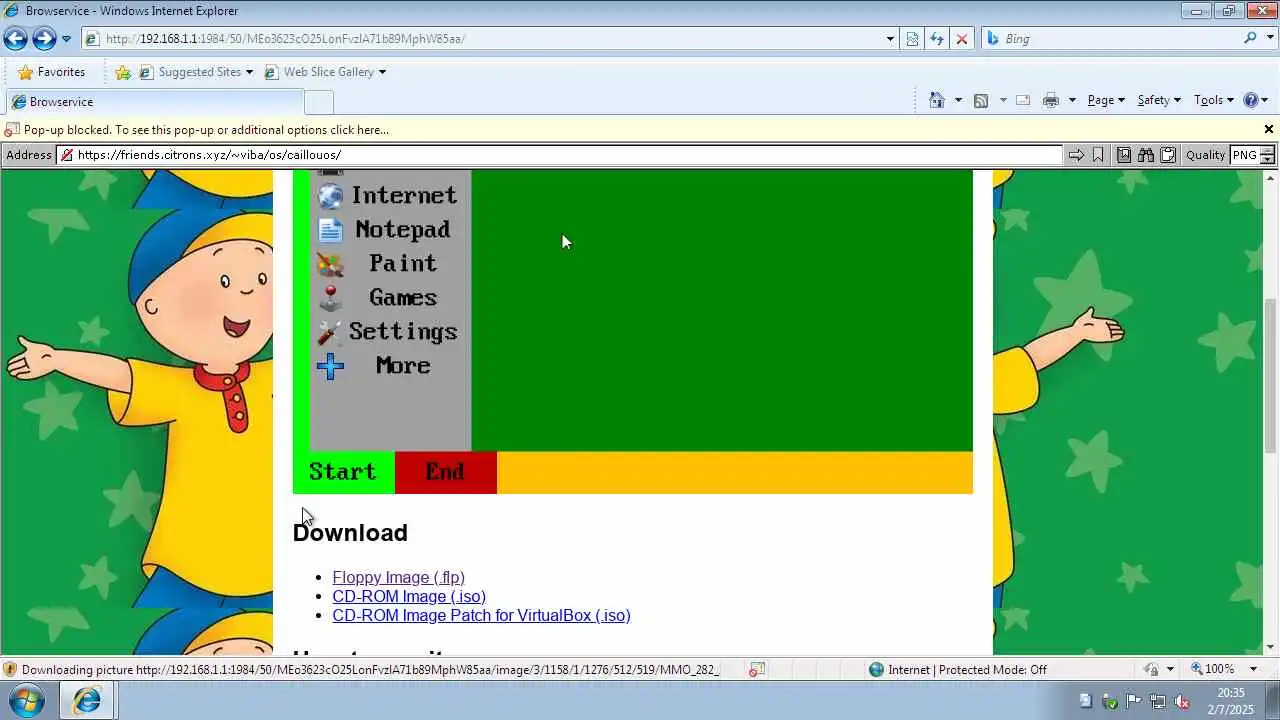
Task: Click the network tray icon
Action: pos(1157,701)
